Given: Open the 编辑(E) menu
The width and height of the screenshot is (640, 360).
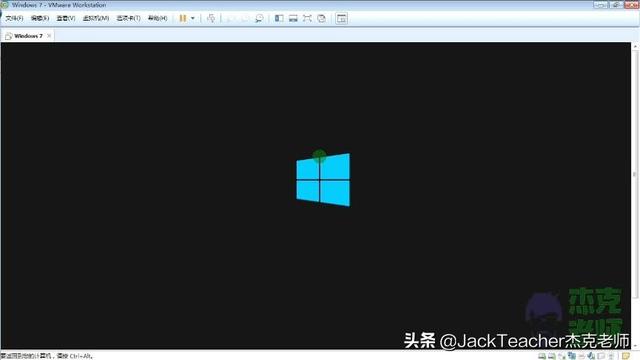Looking at the screenshot, I should tap(40, 18).
